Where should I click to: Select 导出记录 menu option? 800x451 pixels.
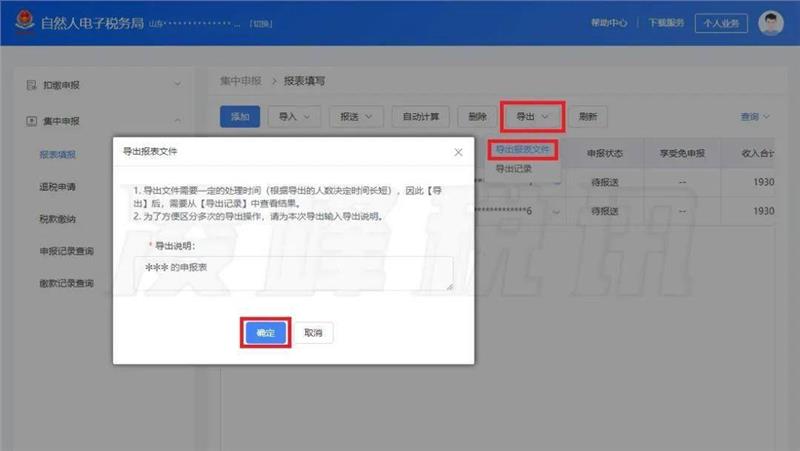click(514, 169)
